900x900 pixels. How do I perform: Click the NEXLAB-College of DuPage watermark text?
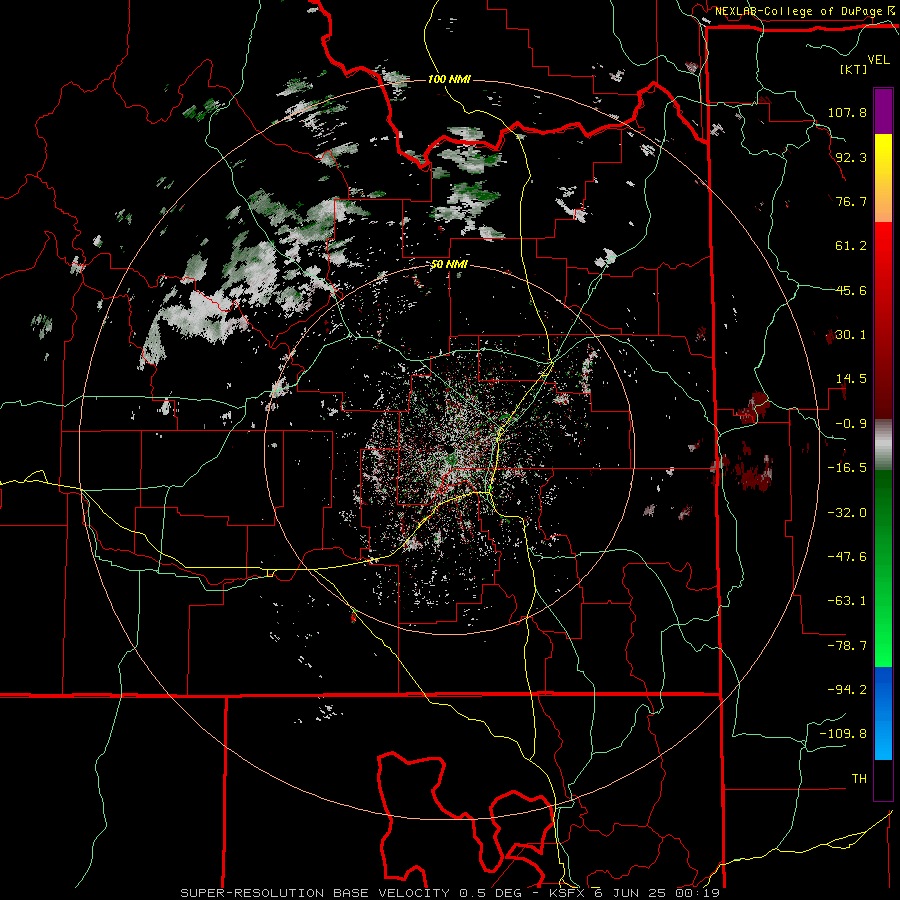pos(798,11)
